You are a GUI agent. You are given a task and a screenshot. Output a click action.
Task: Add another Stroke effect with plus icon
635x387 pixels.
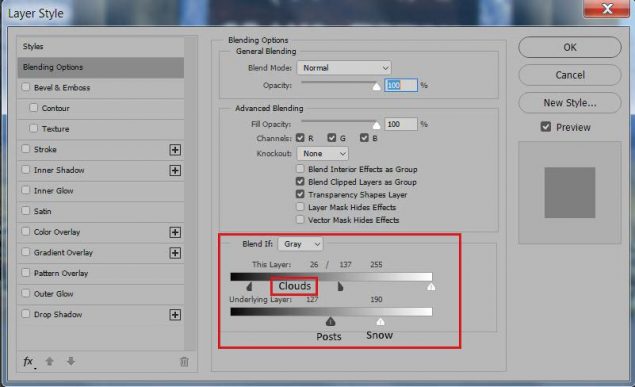click(175, 150)
